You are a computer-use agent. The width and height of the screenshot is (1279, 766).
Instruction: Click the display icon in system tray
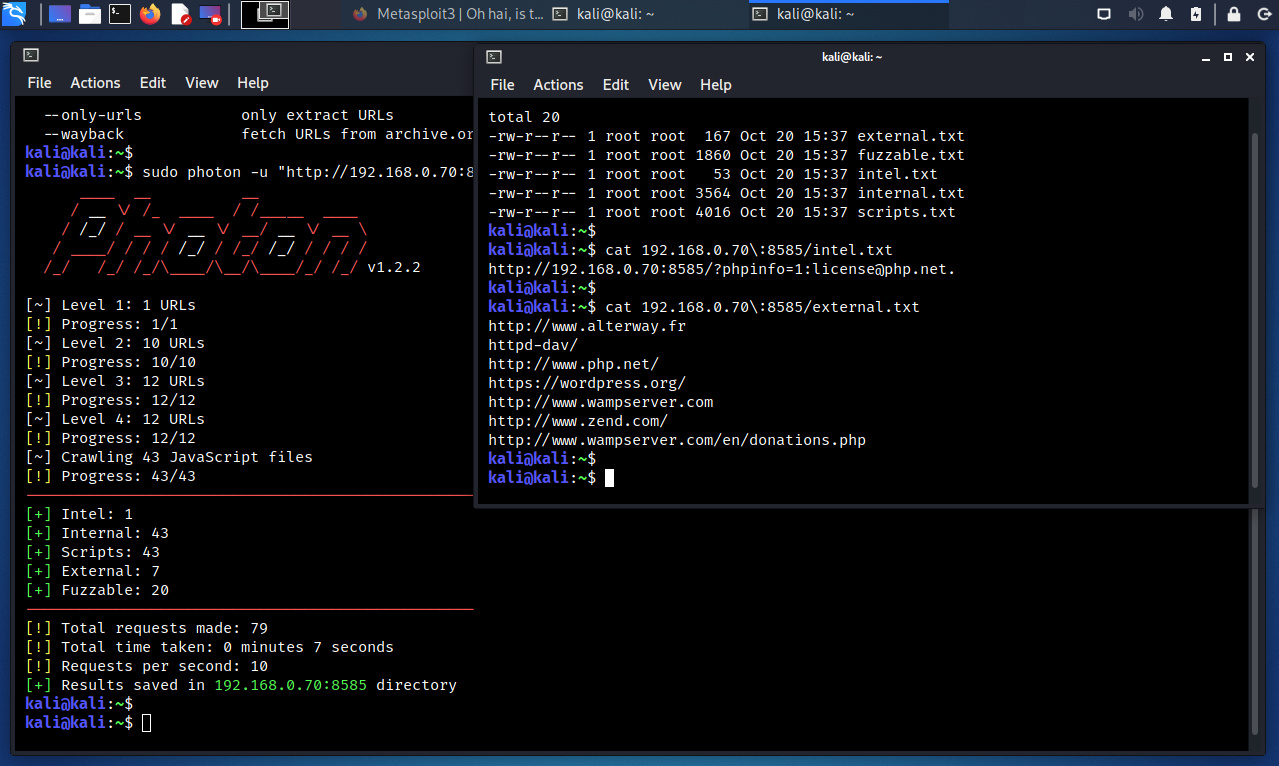[1104, 14]
